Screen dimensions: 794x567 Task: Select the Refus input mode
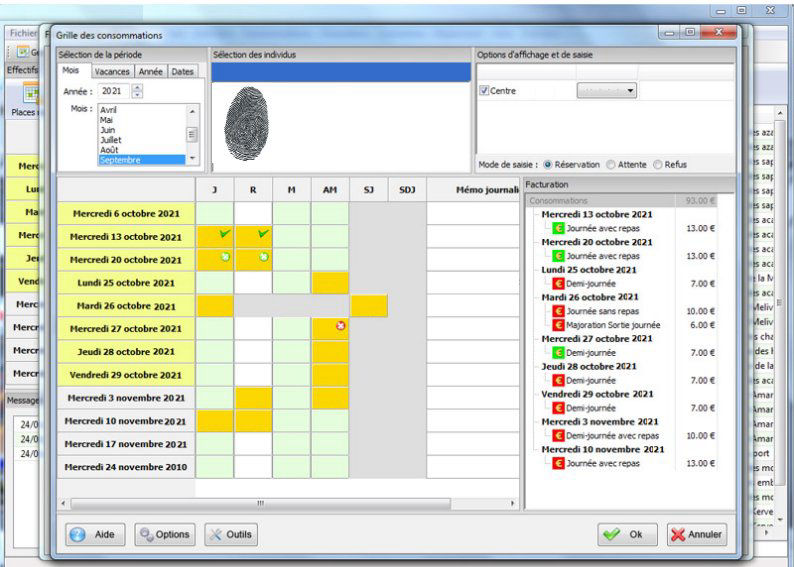click(657, 165)
